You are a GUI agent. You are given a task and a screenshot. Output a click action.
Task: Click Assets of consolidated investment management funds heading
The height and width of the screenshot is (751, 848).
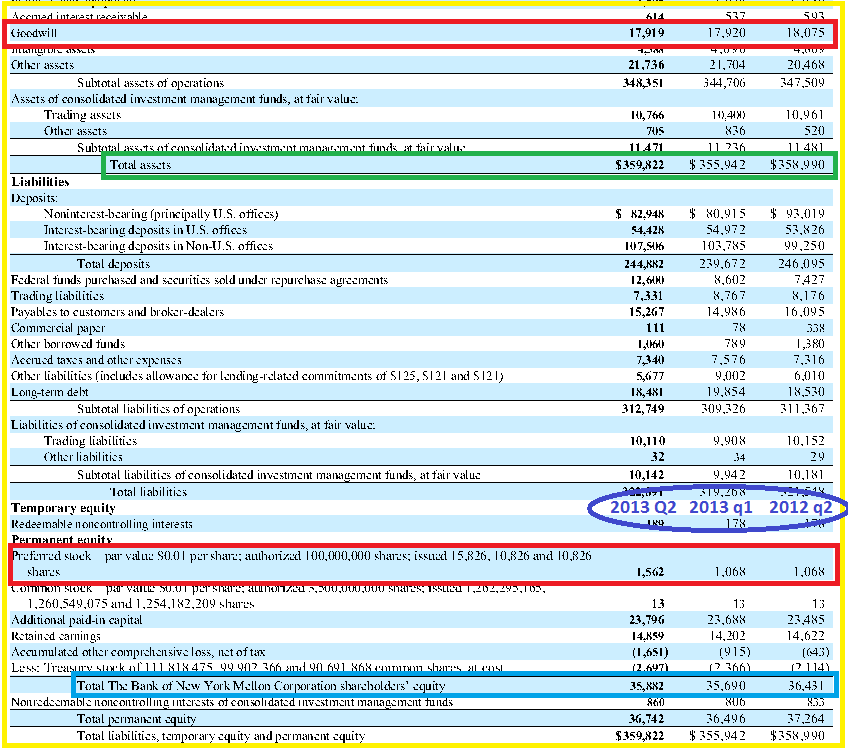tap(184, 99)
